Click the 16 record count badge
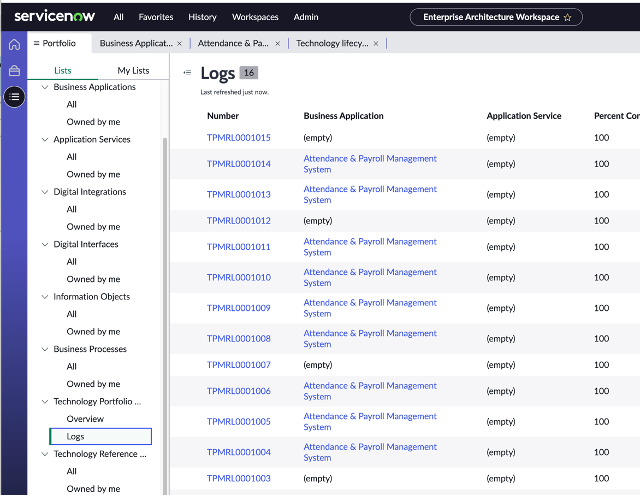The width and height of the screenshot is (640, 496). 249,73
